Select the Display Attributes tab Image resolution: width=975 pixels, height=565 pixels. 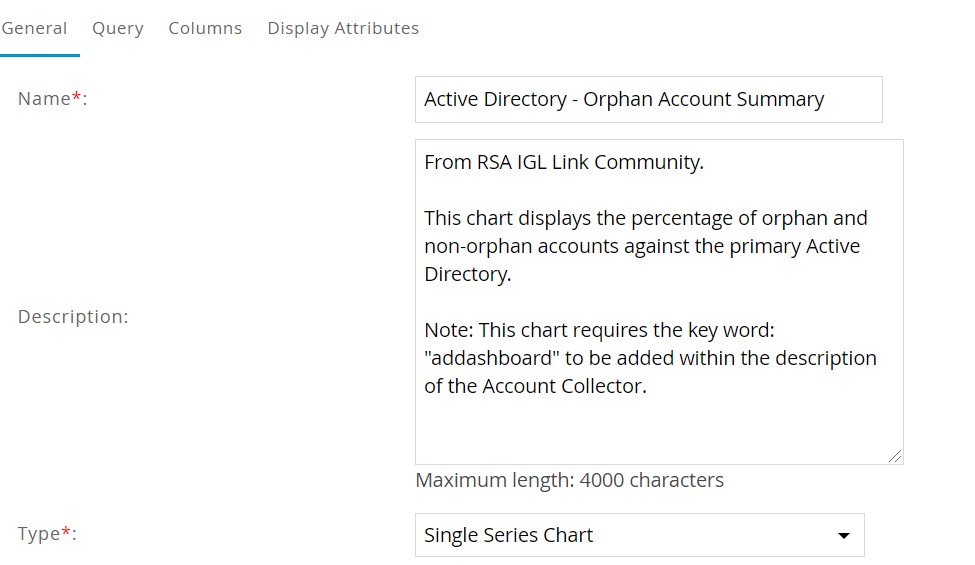tap(343, 28)
